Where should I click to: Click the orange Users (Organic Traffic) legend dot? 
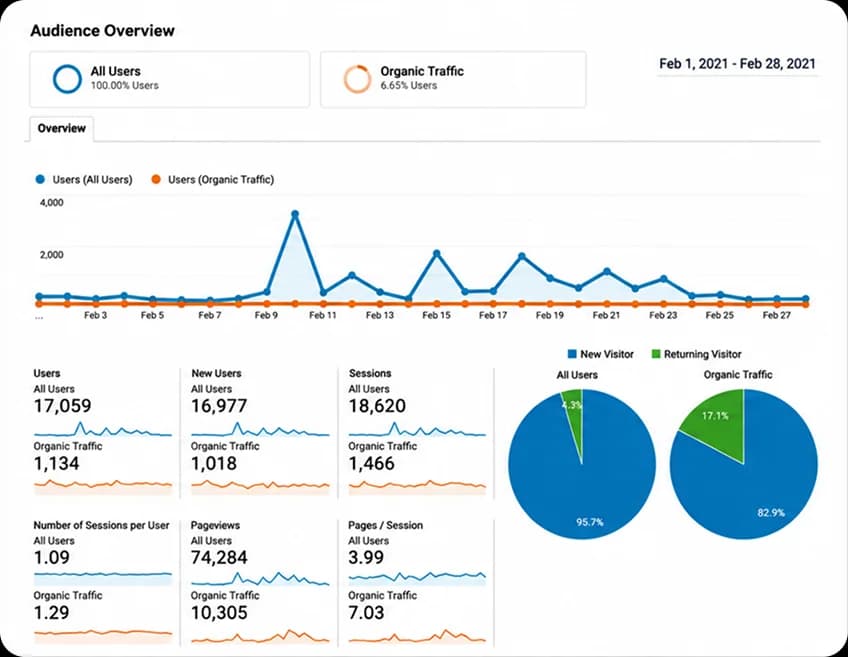156,180
